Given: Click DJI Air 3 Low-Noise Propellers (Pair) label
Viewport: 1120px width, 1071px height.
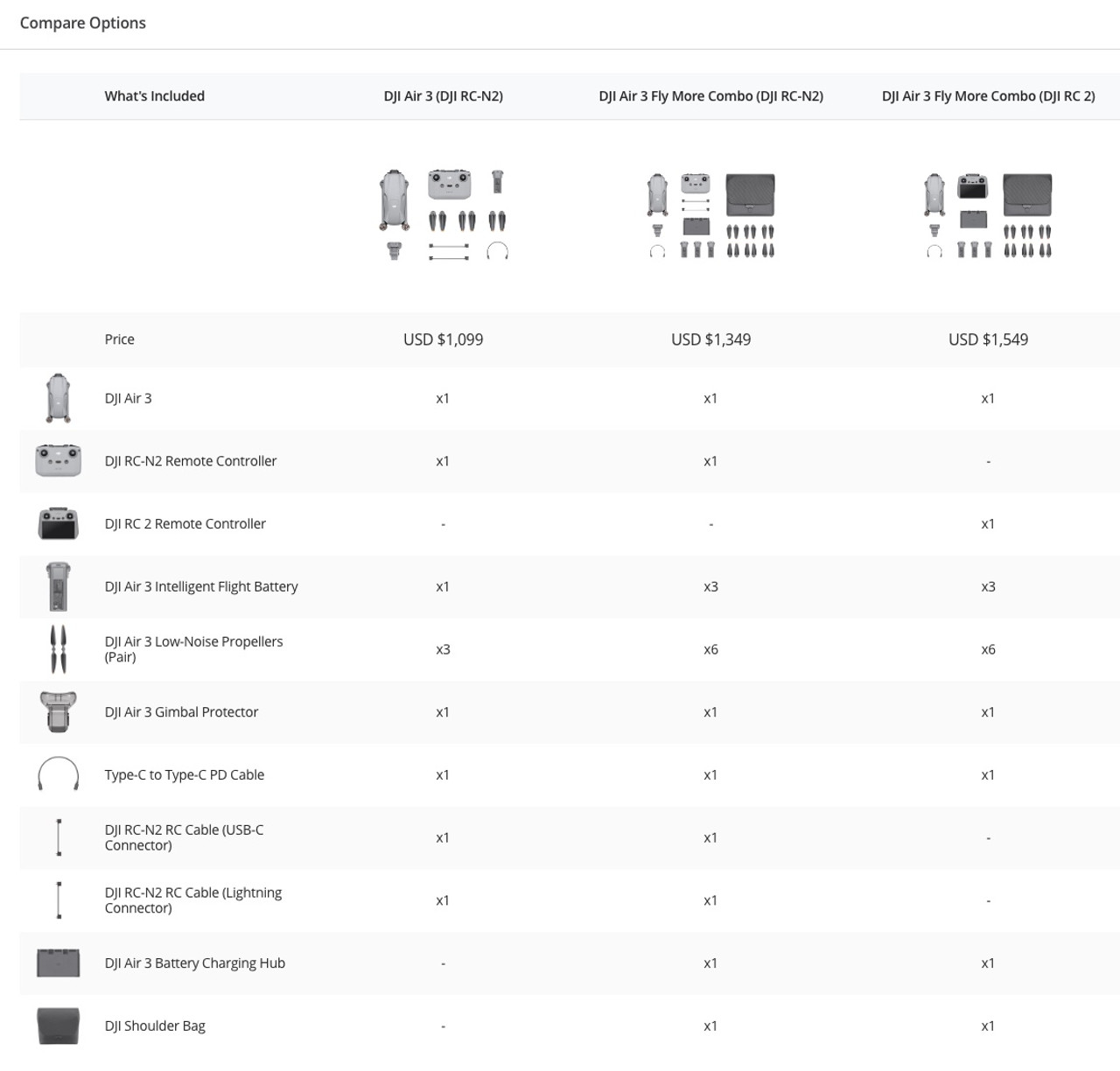Looking at the screenshot, I should (194, 649).
